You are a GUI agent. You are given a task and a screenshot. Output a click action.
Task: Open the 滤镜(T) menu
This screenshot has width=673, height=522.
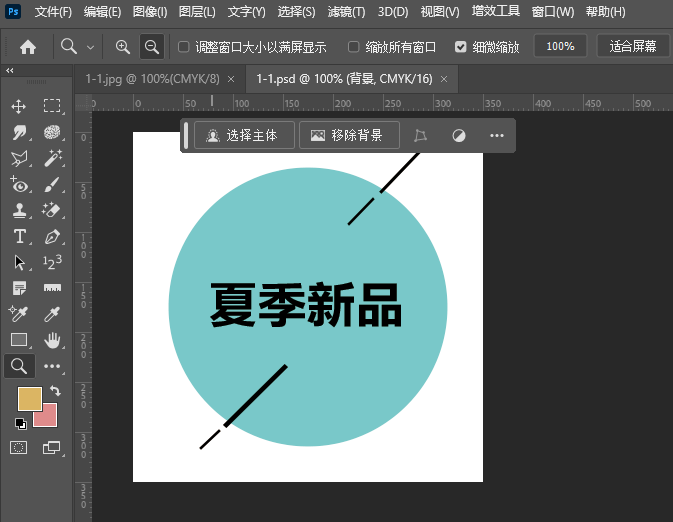tap(346, 12)
